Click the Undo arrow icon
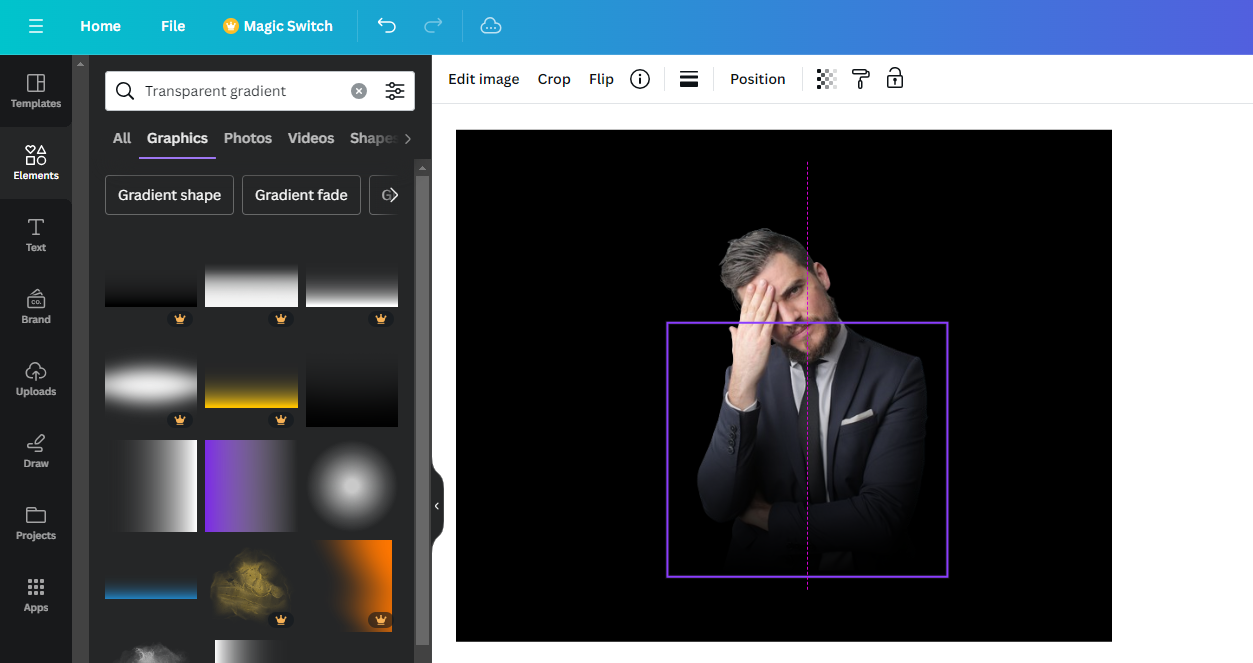The height and width of the screenshot is (663, 1253). pos(387,26)
